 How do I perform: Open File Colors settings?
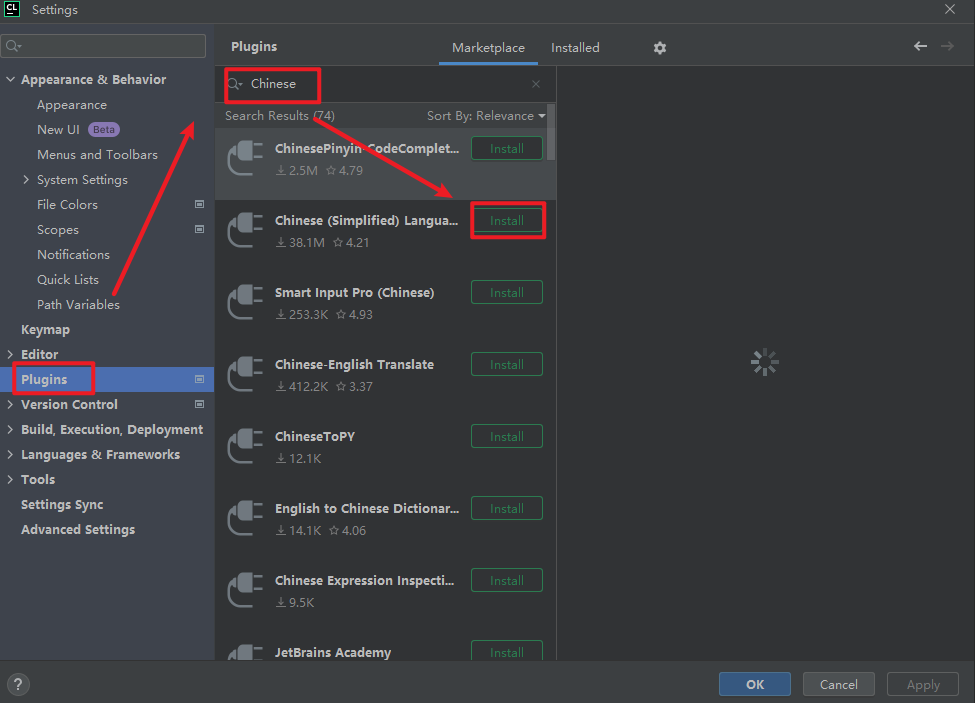pos(67,204)
